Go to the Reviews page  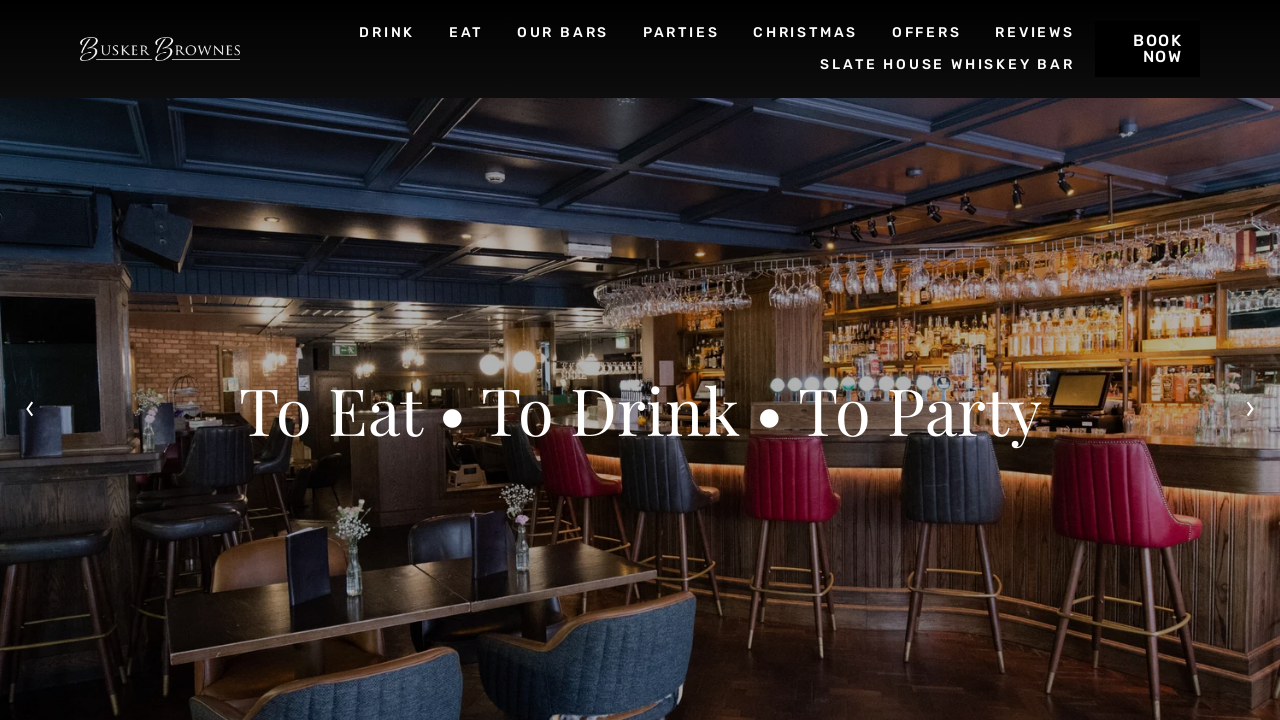(x=1034, y=32)
